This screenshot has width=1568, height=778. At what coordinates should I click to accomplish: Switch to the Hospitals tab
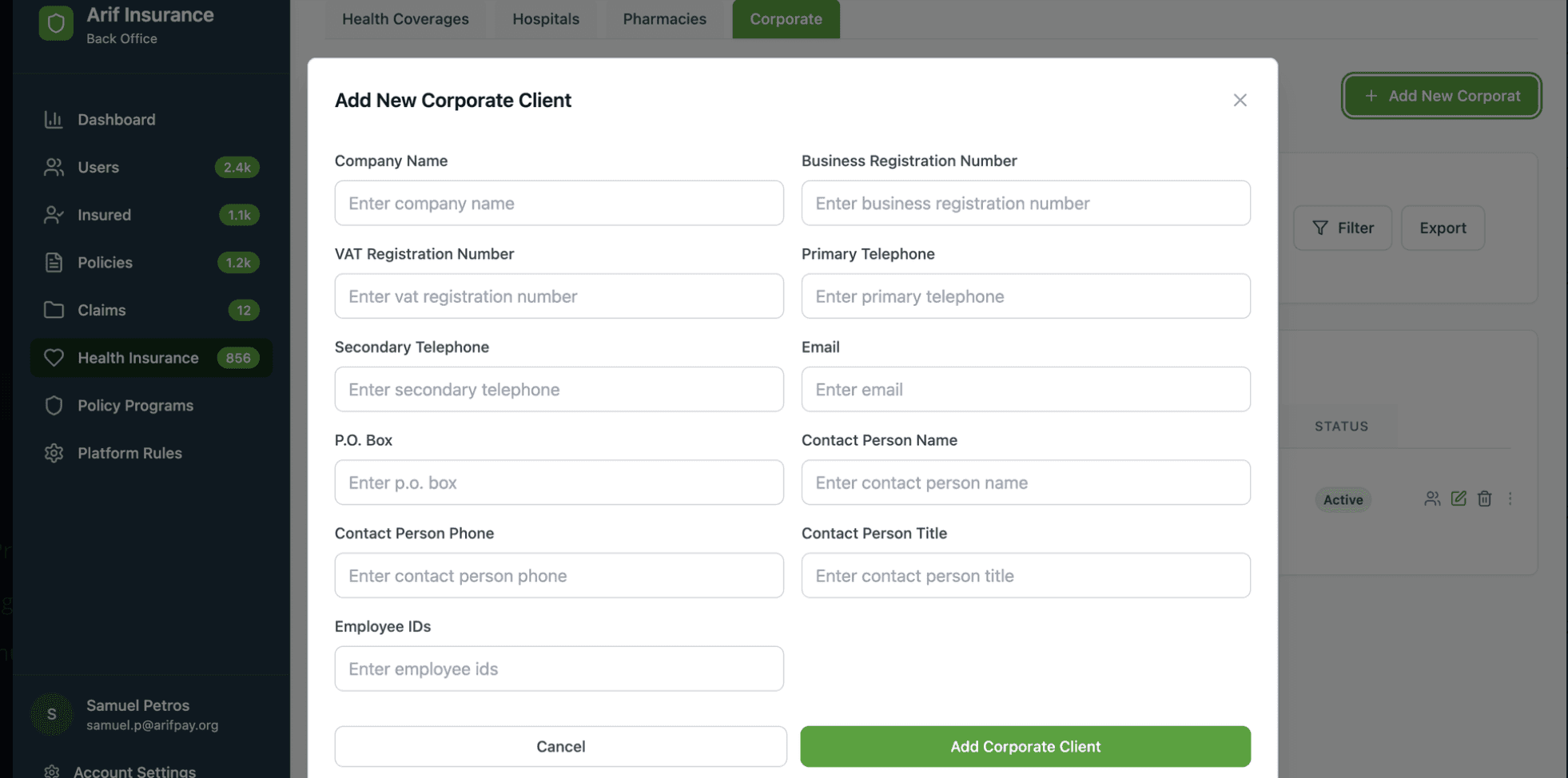(x=546, y=19)
